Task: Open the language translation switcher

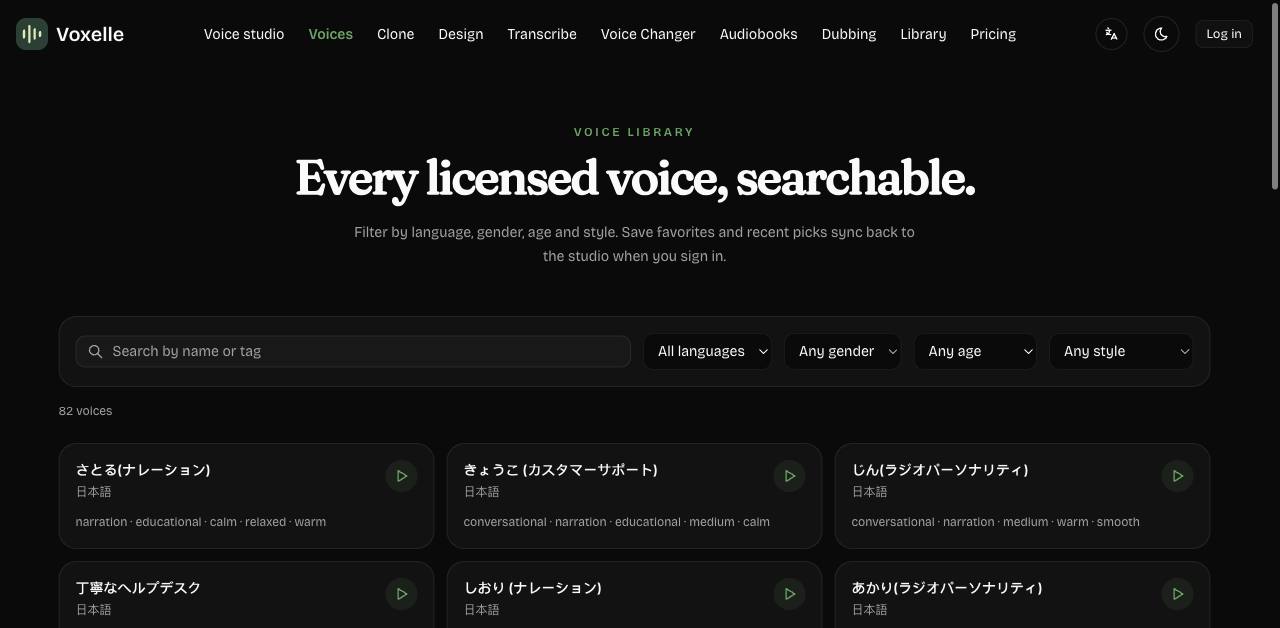Action: (1111, 34)
